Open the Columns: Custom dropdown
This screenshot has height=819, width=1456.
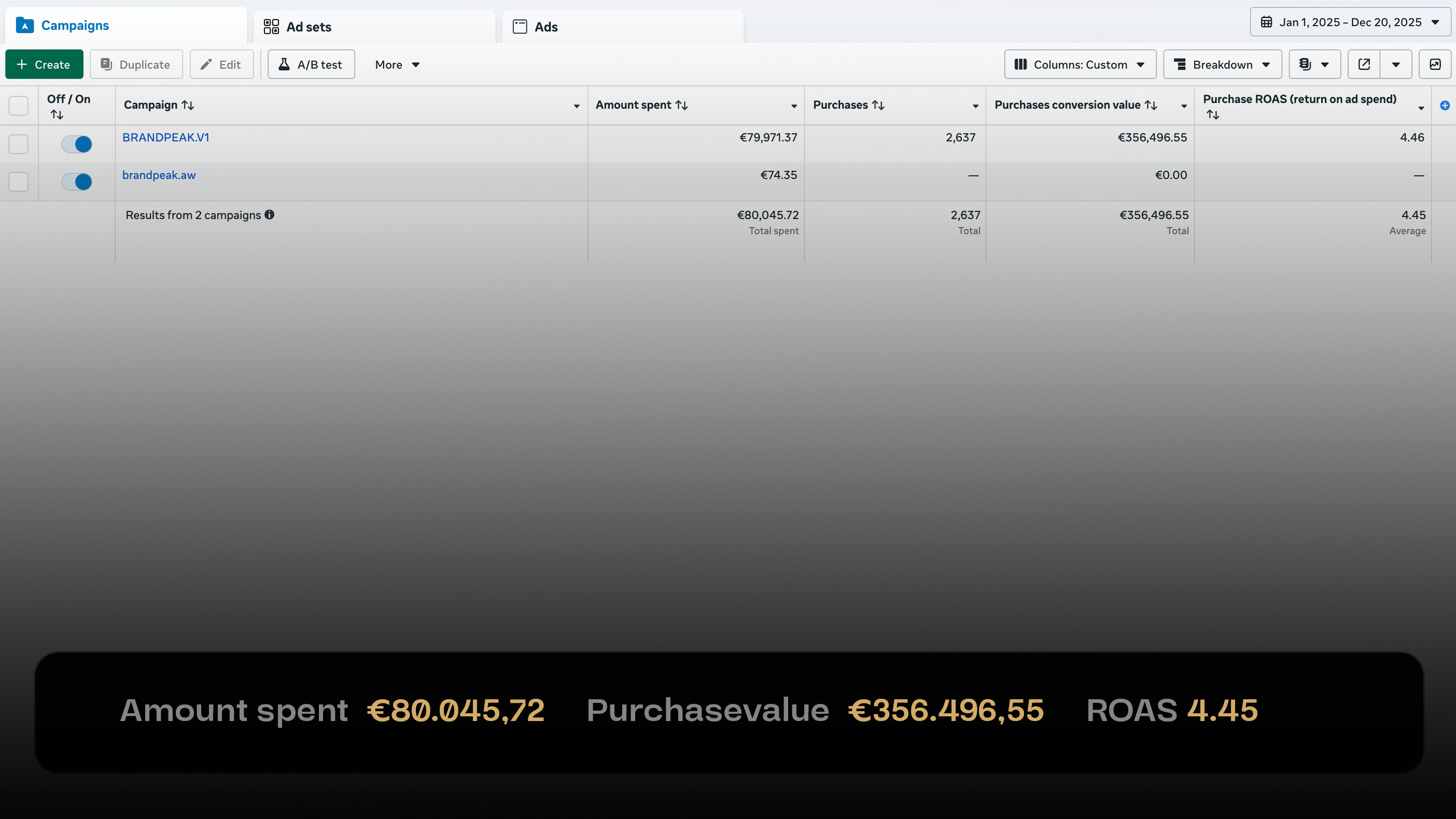click(x=1080, y=64)
